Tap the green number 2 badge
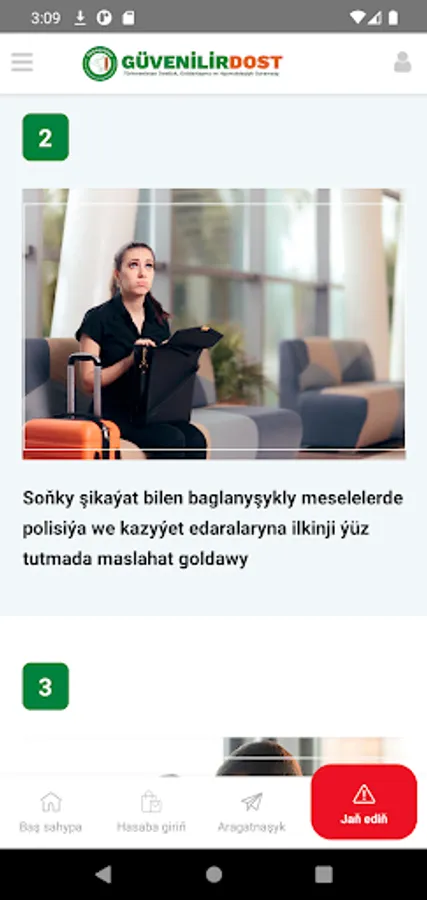The image size is (427, 900). pos(45,137)
